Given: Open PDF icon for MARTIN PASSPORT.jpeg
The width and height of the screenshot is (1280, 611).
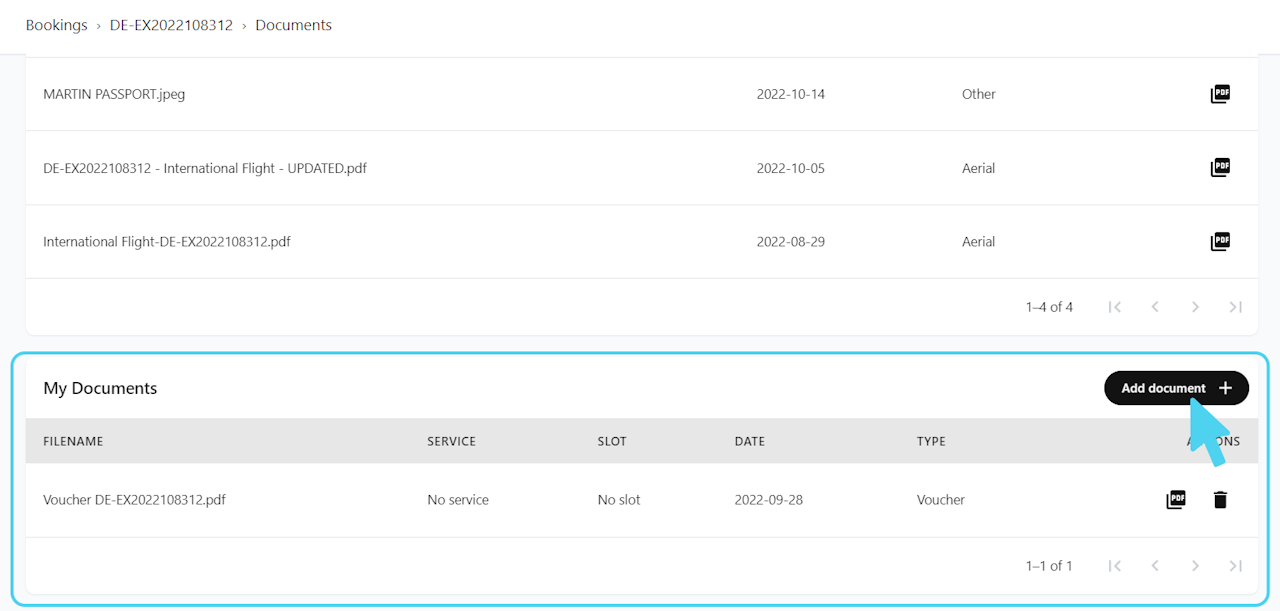Looking at the screenshot, I should point(1220,94).
